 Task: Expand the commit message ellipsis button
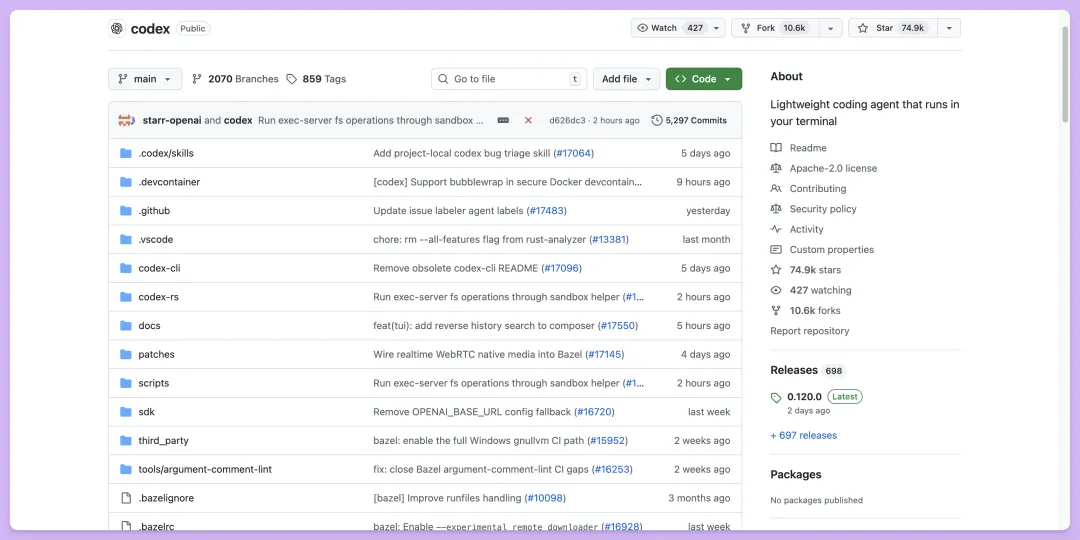pos(503,120)
